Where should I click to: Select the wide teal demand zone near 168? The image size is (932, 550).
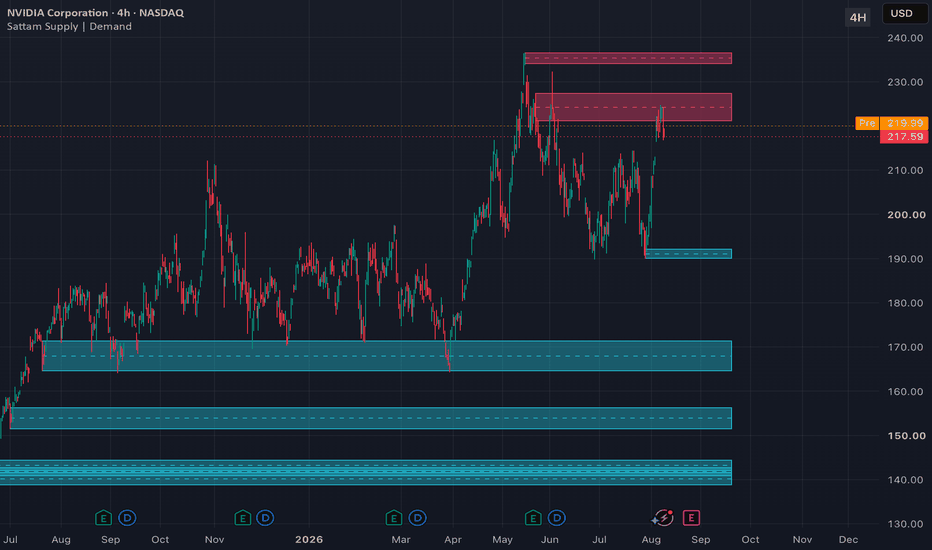[387, 356]
